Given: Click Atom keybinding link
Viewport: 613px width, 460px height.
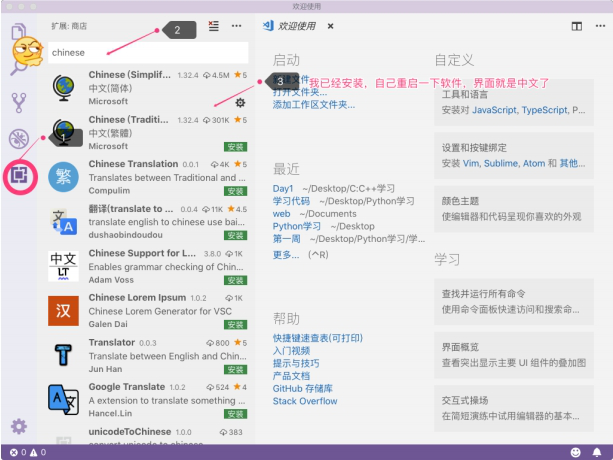Looking at the screenshot, I should [534, 163].
